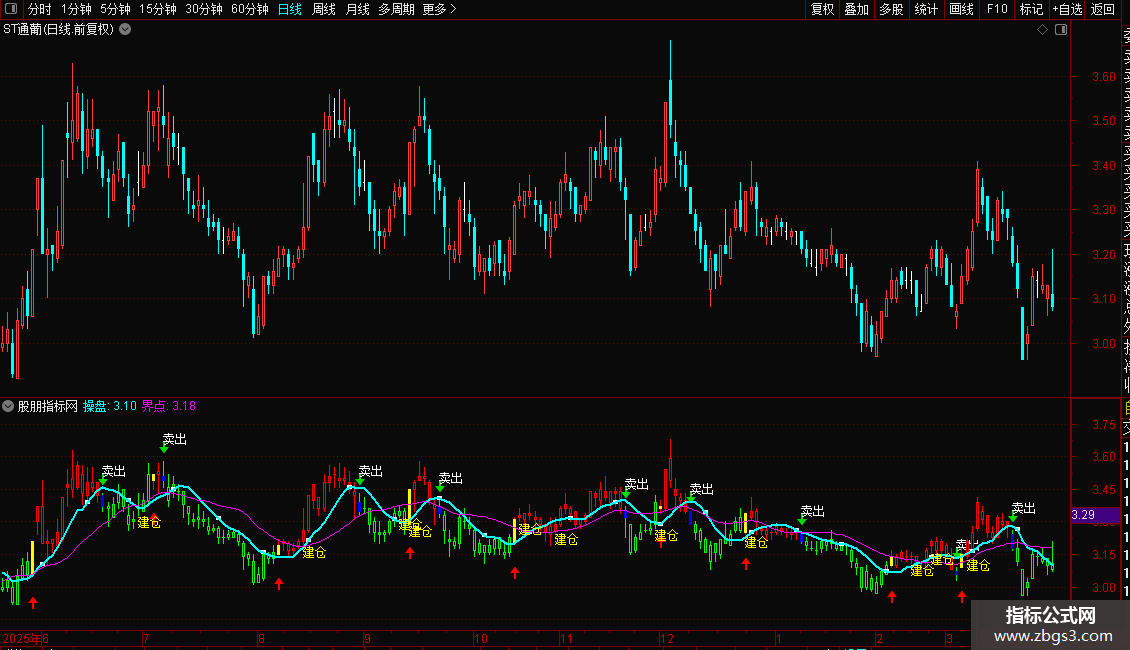Select the 30分钟 period
Screen dimensions: 1130x650
(204, 9)
